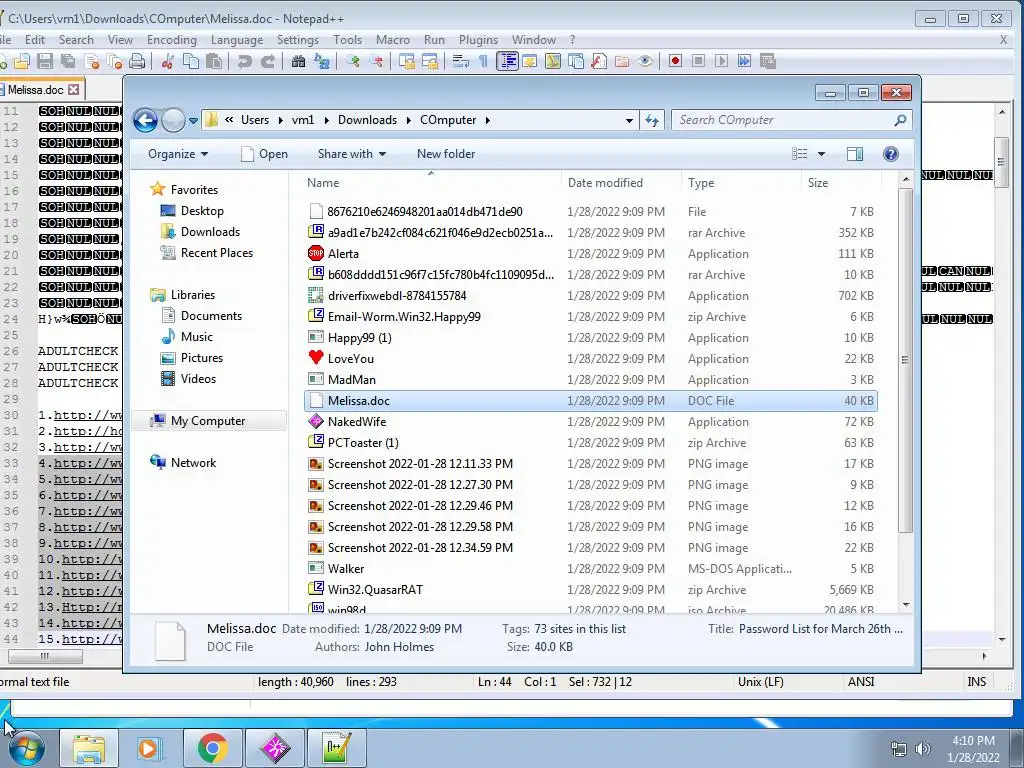This screenshot has width=1024, height=768.
Task: Toggle INS insert mode in status bar
Action: 976,682
